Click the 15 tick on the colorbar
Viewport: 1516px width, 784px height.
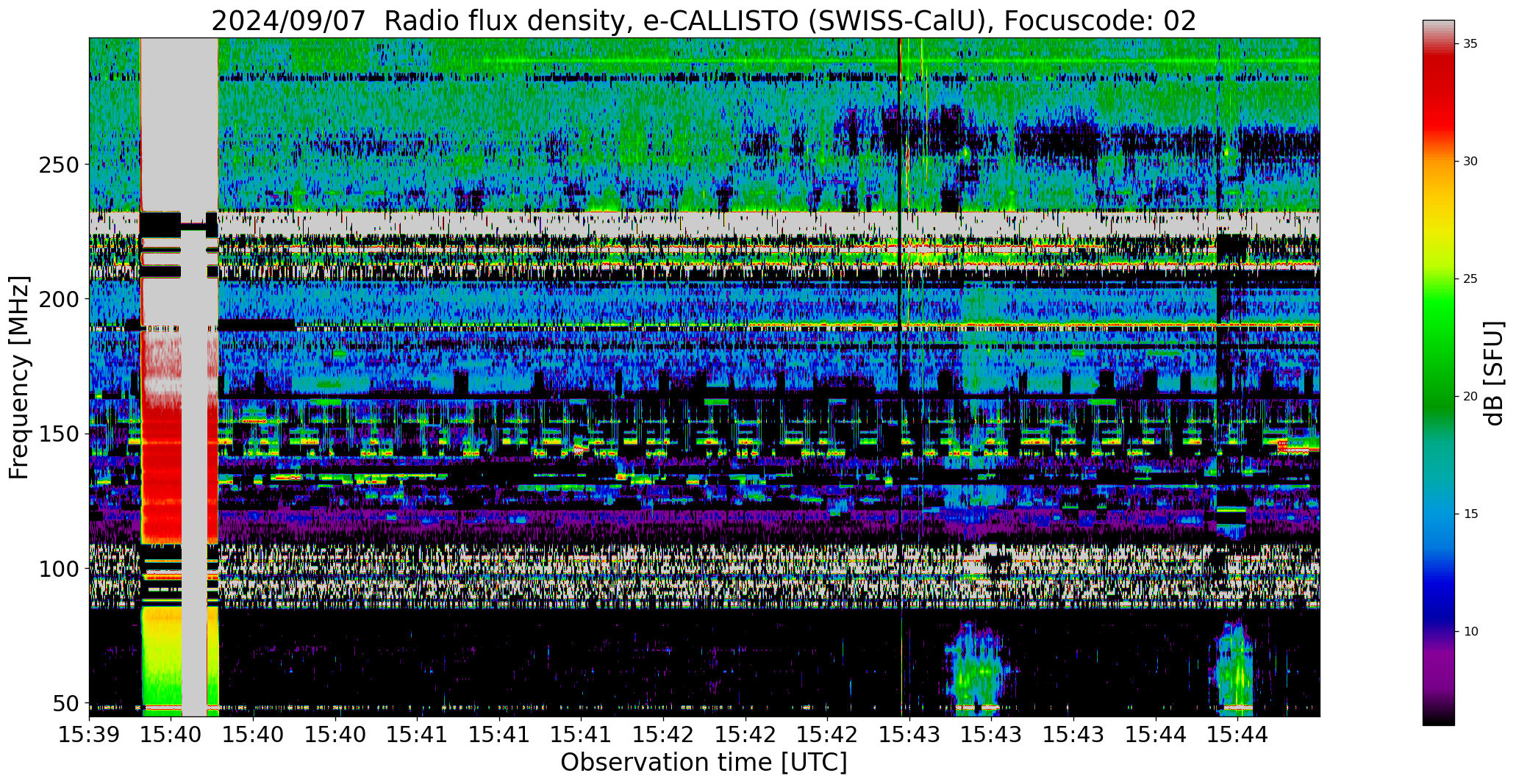pos(1470,514)
